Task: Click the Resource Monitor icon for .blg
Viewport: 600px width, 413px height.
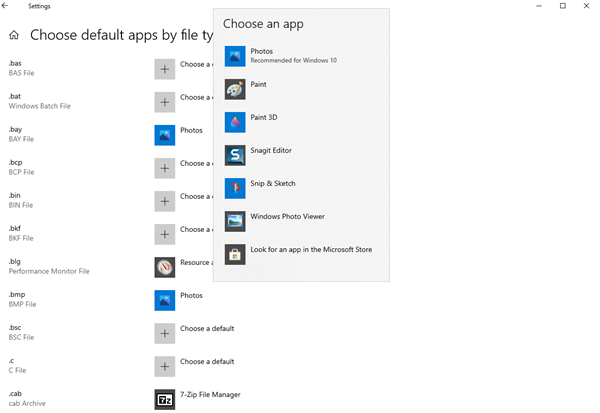Action: 165,267
